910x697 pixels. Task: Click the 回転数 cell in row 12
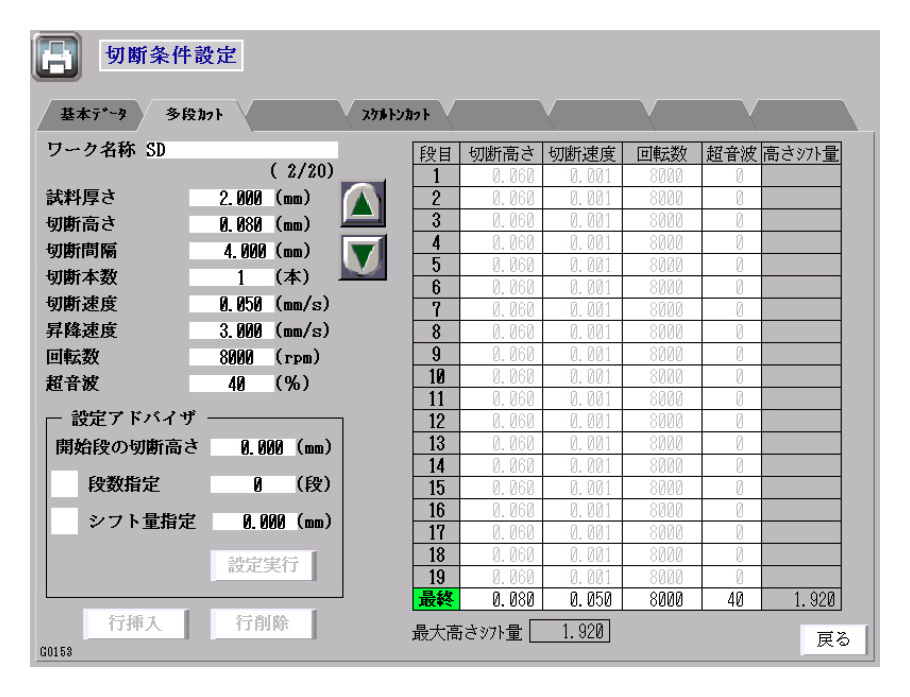click(662, 421)
